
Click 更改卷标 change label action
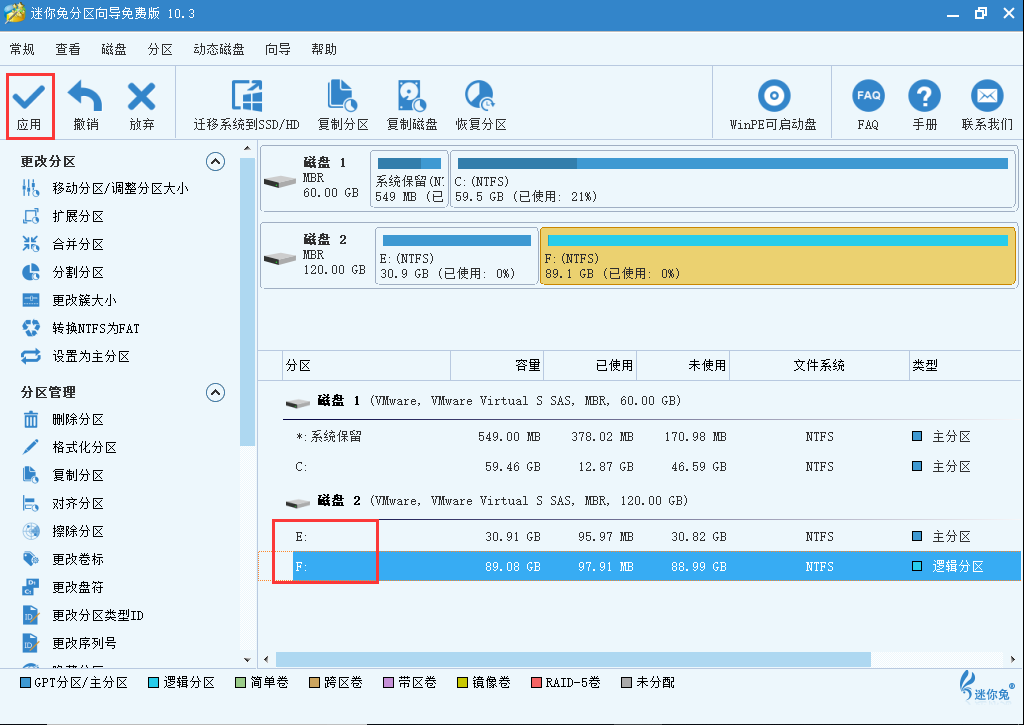pos(63,559)
